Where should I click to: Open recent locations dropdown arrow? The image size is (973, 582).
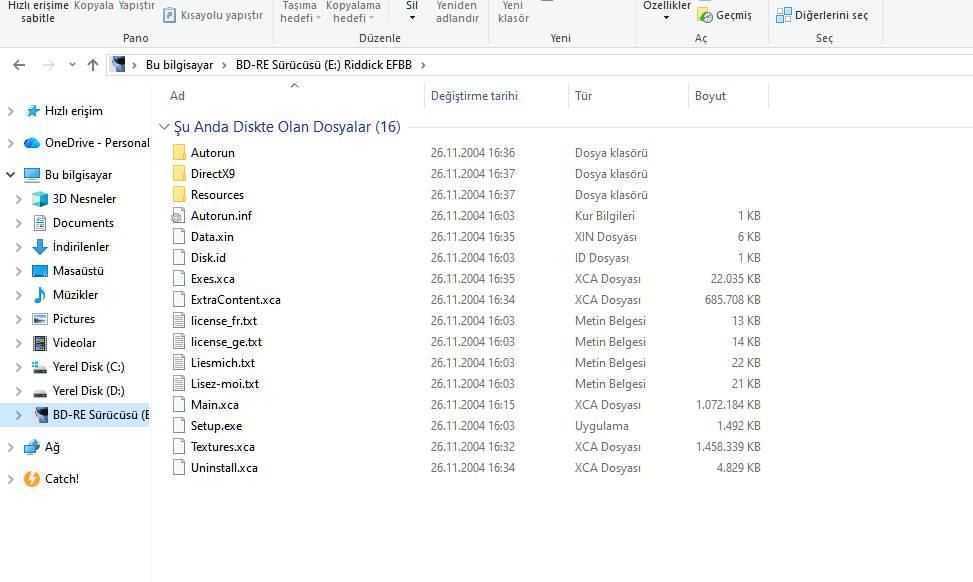tap(72, 65)
